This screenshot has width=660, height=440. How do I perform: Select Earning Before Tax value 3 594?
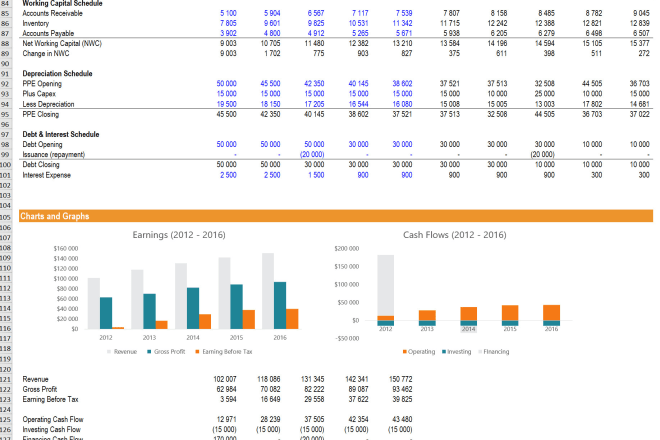[228, 400]
